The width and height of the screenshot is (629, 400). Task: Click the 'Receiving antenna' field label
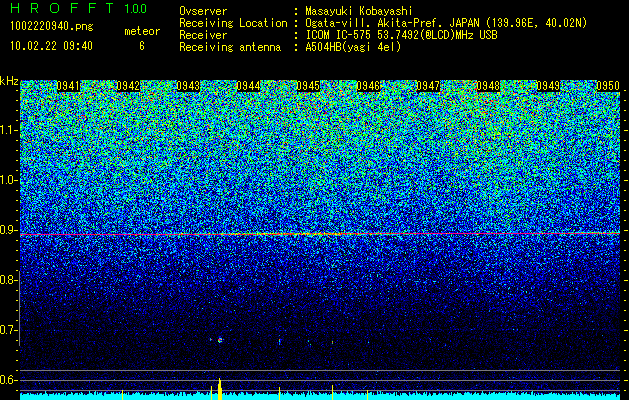(x=230, y=47)
